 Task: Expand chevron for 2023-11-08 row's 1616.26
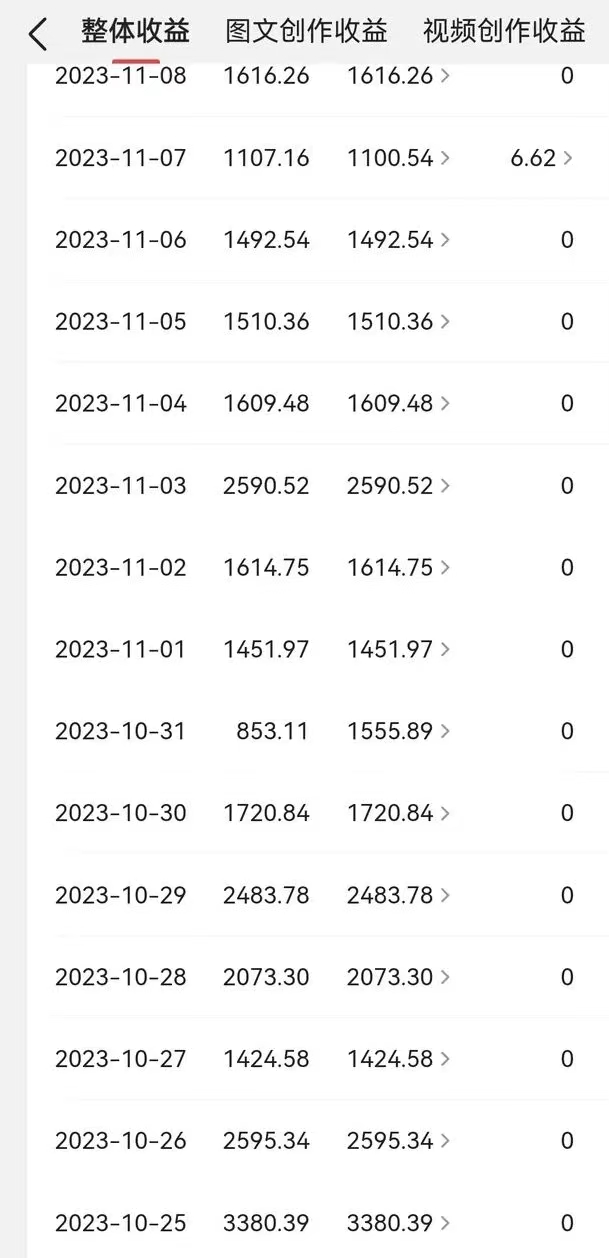point(445,76)
